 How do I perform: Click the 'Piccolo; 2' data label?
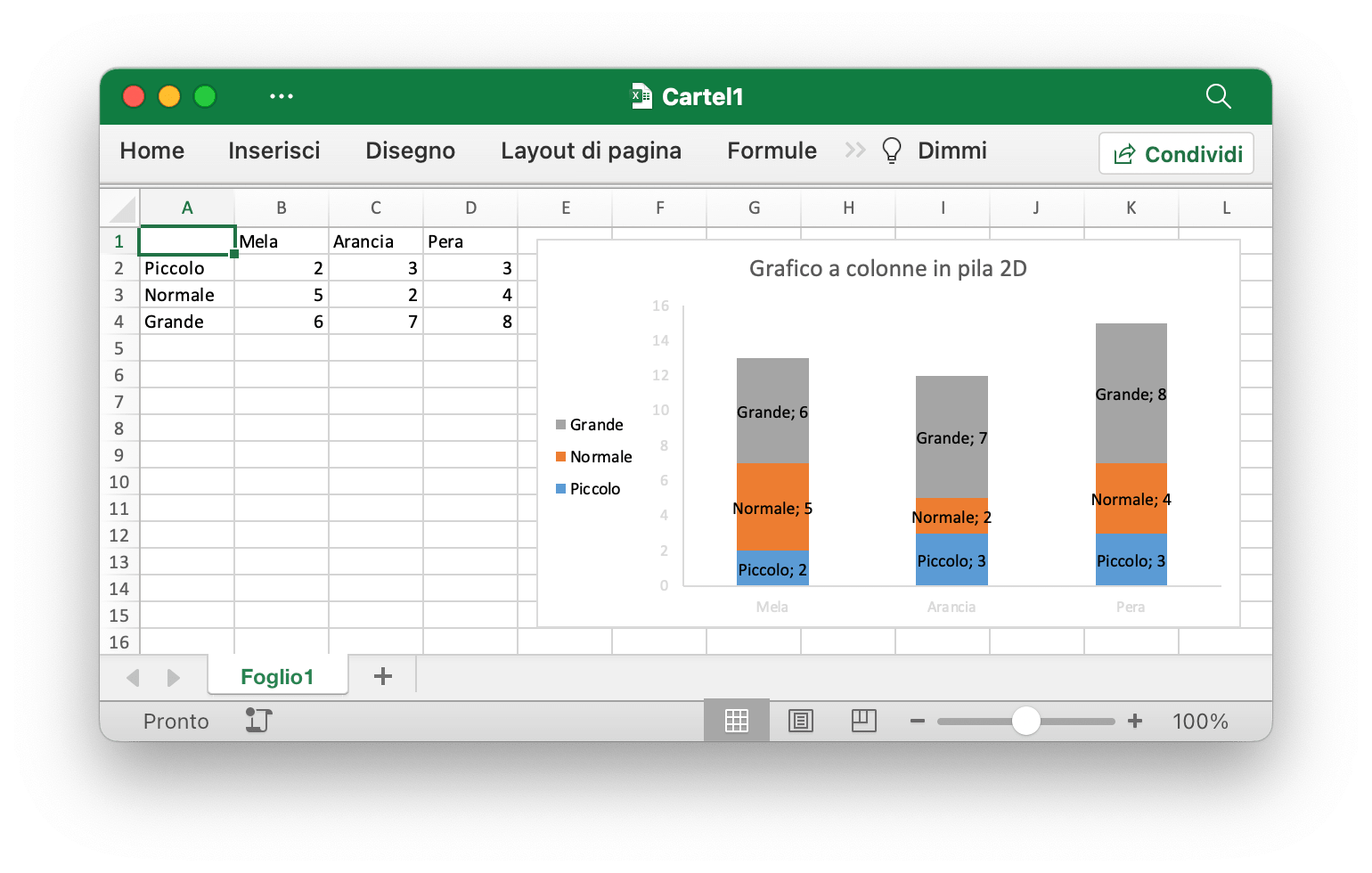pyautogui.click(x=772, y=570)
